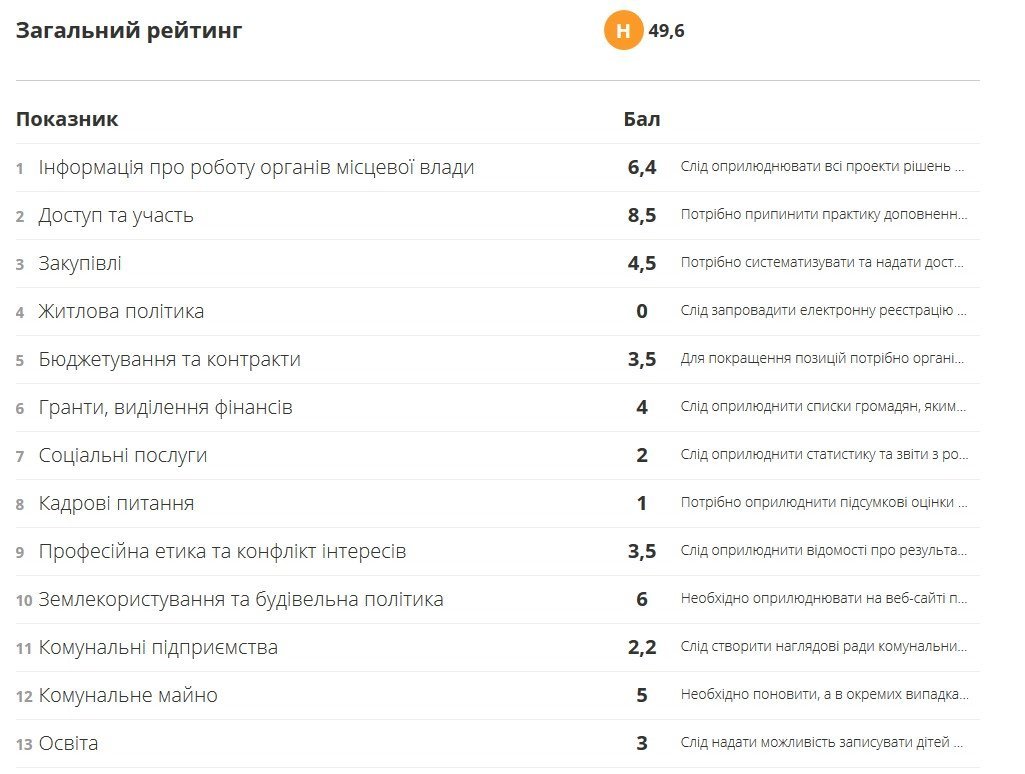Expand recommendation 'Потрібно припинити практику доповнення'
This screenshot has height=774, width=1025.
point(823,215)
